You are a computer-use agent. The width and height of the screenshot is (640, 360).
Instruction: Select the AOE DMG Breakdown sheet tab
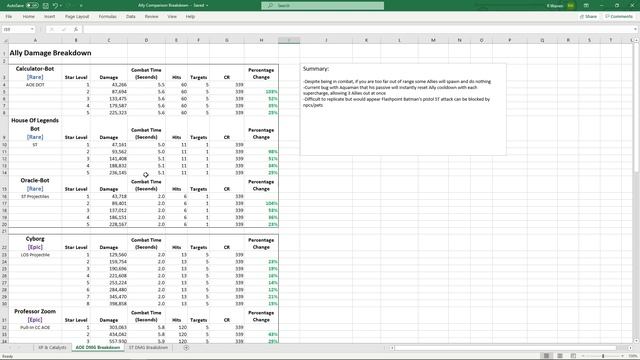[98, 348]
